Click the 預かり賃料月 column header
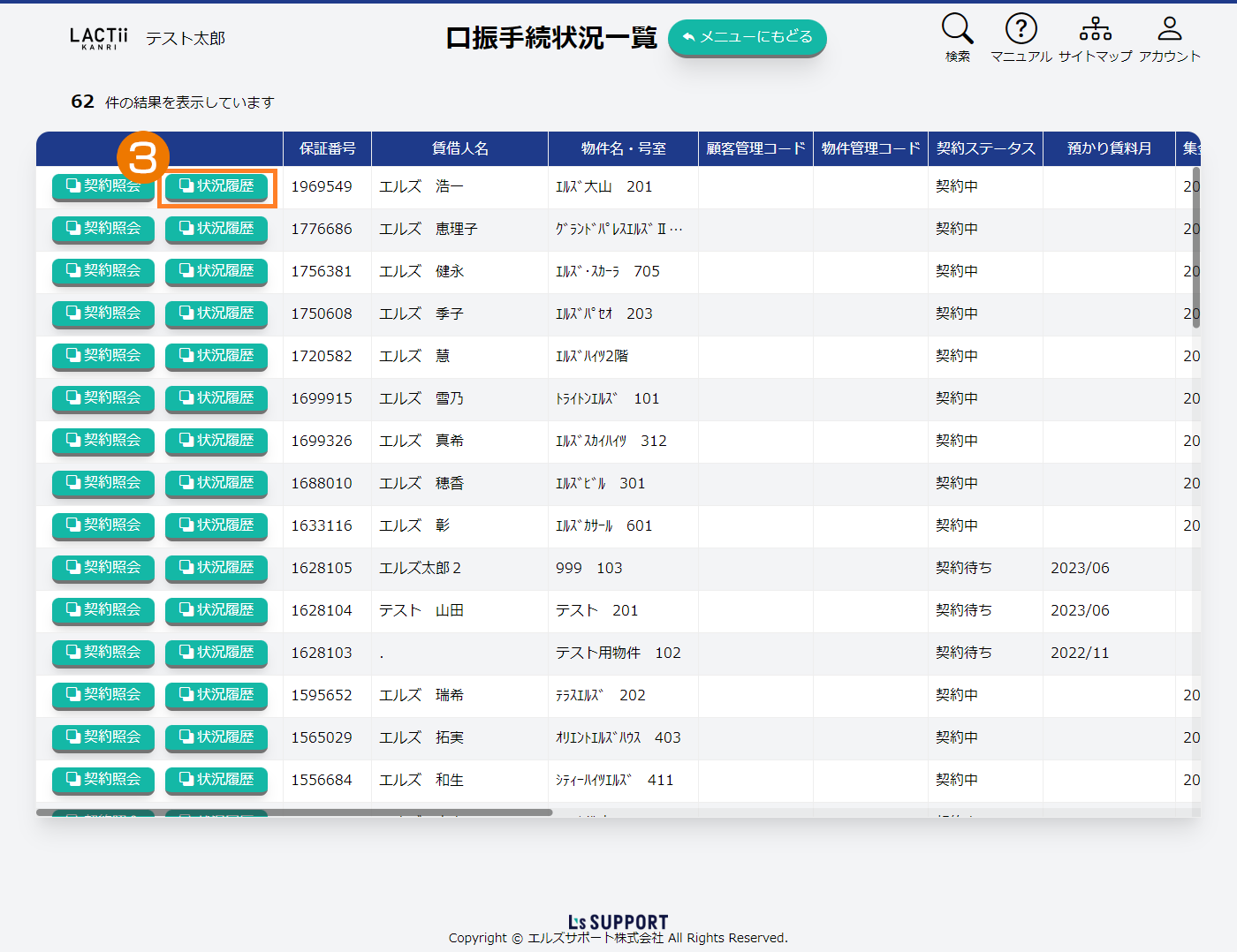 1109,148
